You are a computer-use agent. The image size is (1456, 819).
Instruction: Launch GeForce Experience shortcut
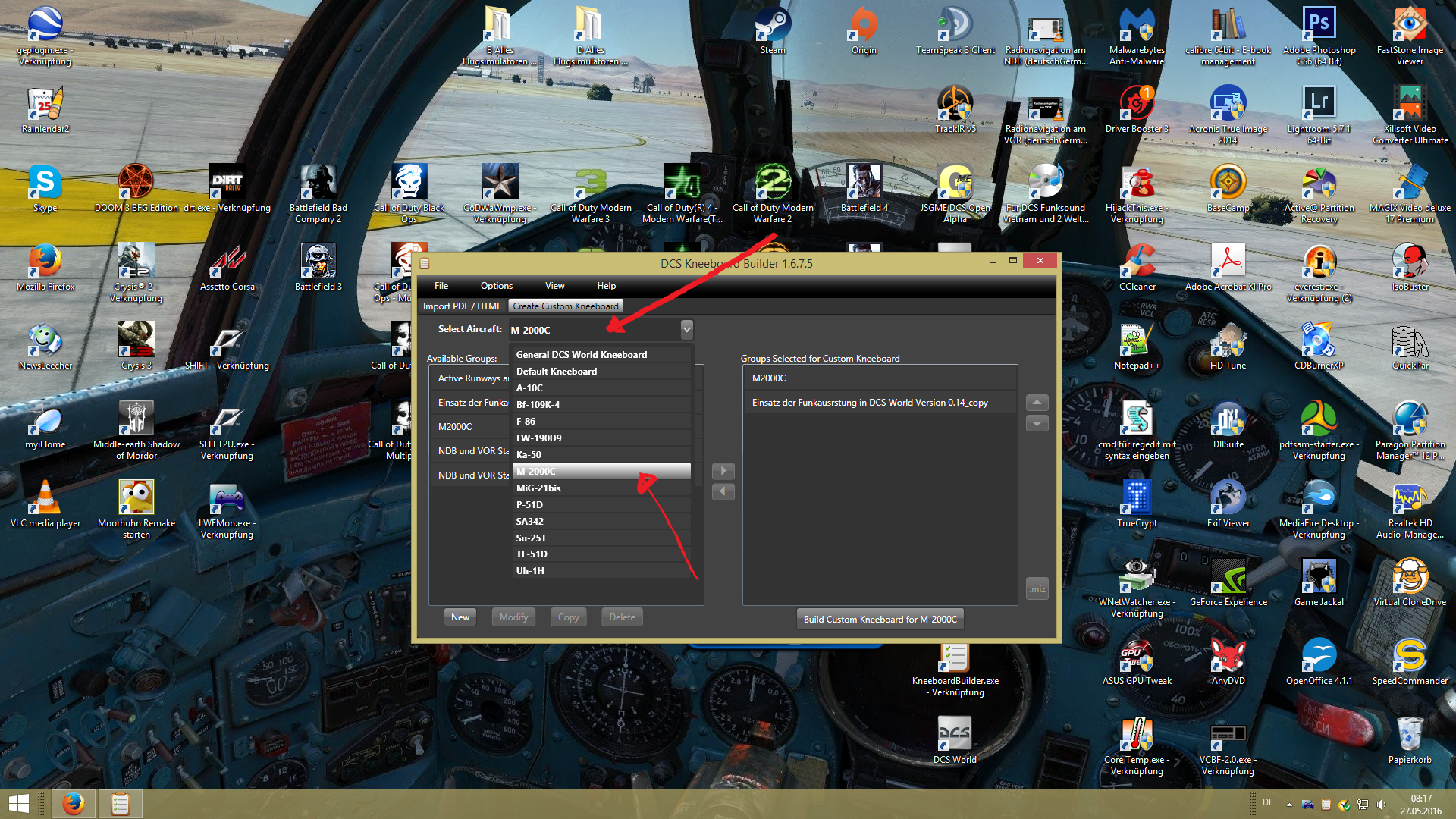point(1228,582)
